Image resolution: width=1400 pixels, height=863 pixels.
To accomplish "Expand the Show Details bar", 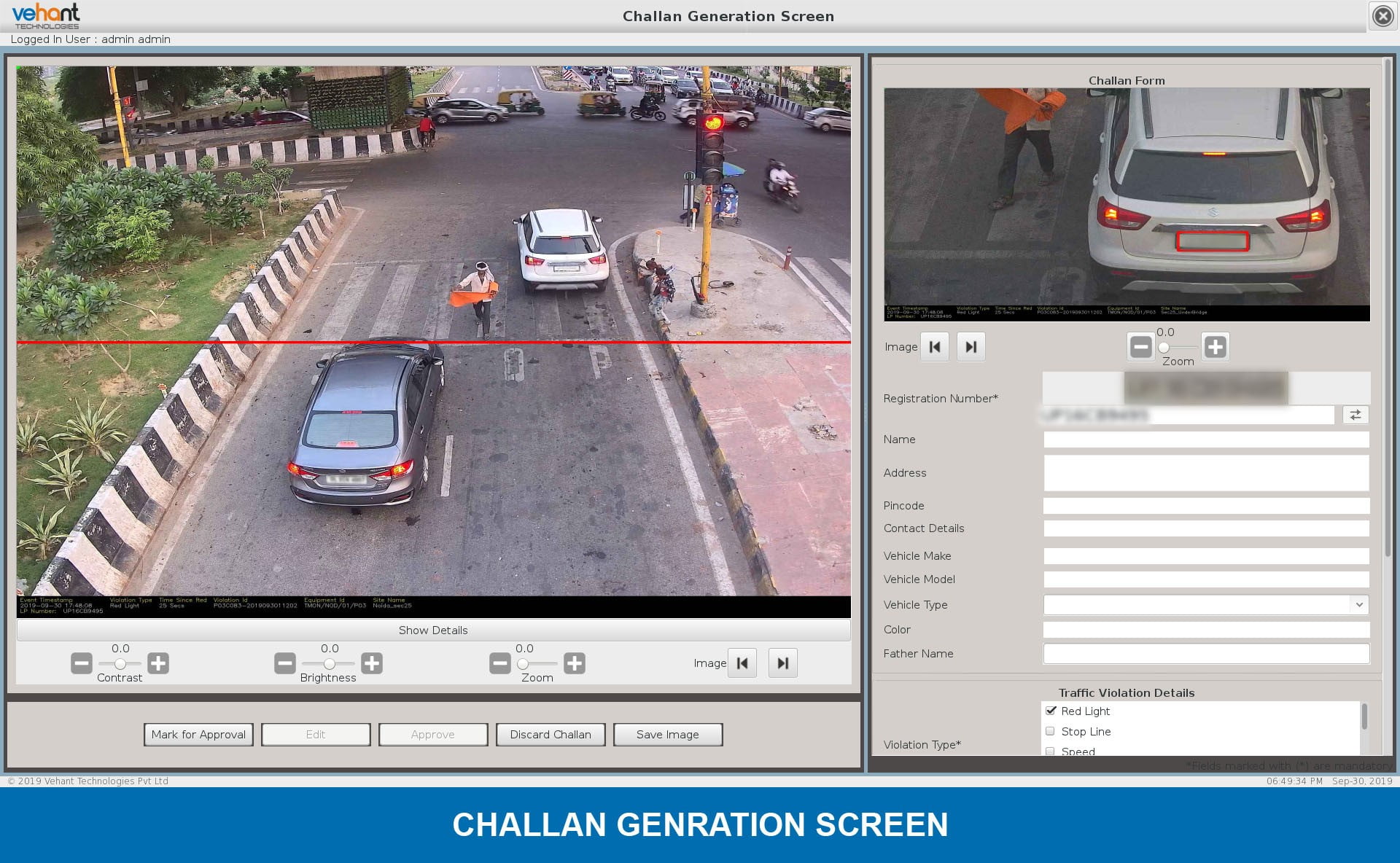I will 433,630.
